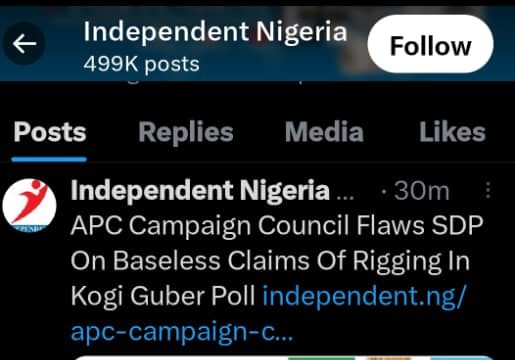Follow the Independent Nigeria account
The height and width of the screenshot is (360, 515).
pos(430,44)
